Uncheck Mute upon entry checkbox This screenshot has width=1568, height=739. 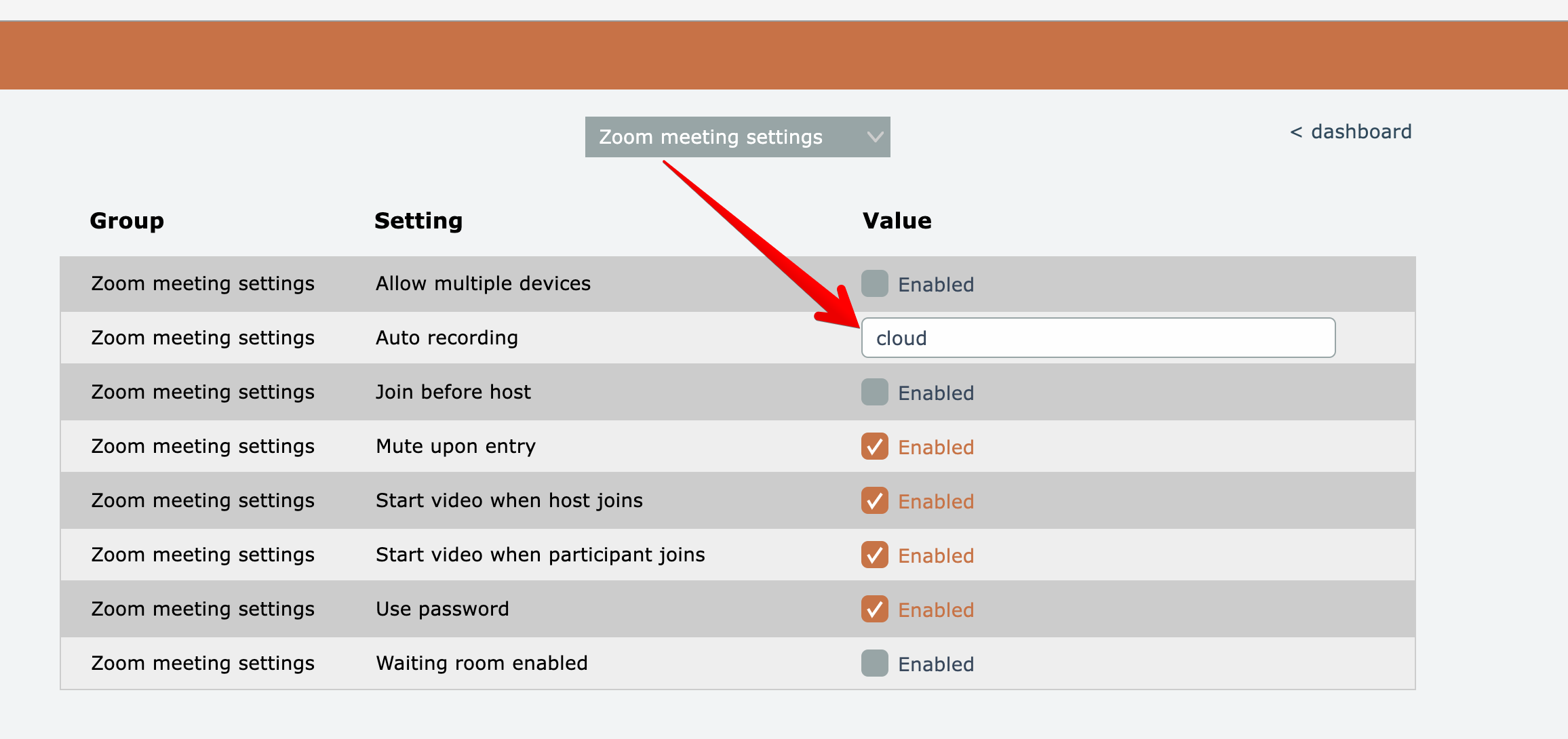coord(874,446)
